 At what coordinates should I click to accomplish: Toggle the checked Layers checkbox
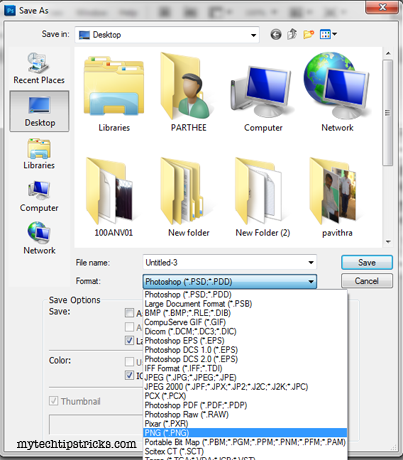click(x=129, y=340)
